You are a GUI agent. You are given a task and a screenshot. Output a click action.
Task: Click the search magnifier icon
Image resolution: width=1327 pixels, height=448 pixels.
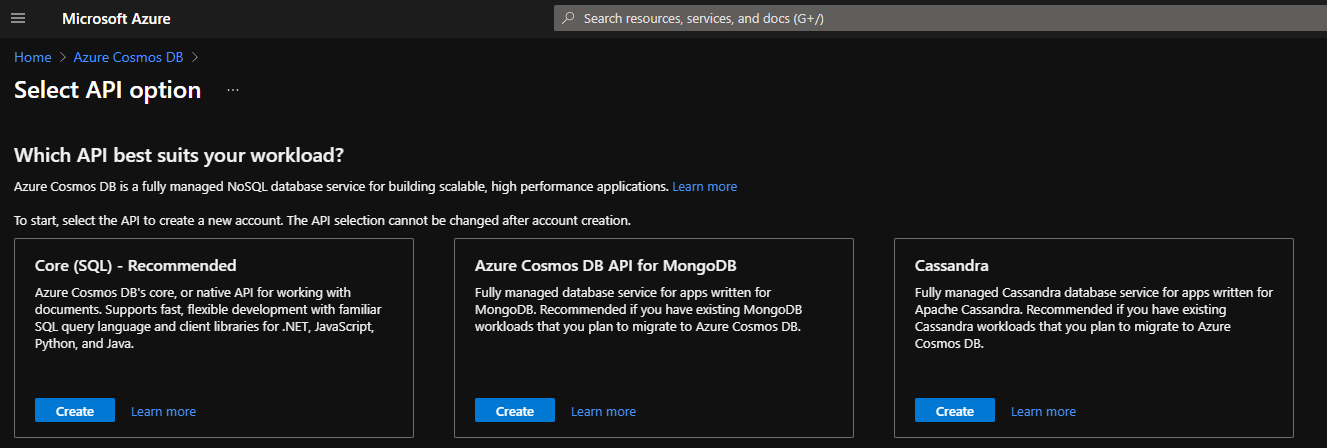569,18
